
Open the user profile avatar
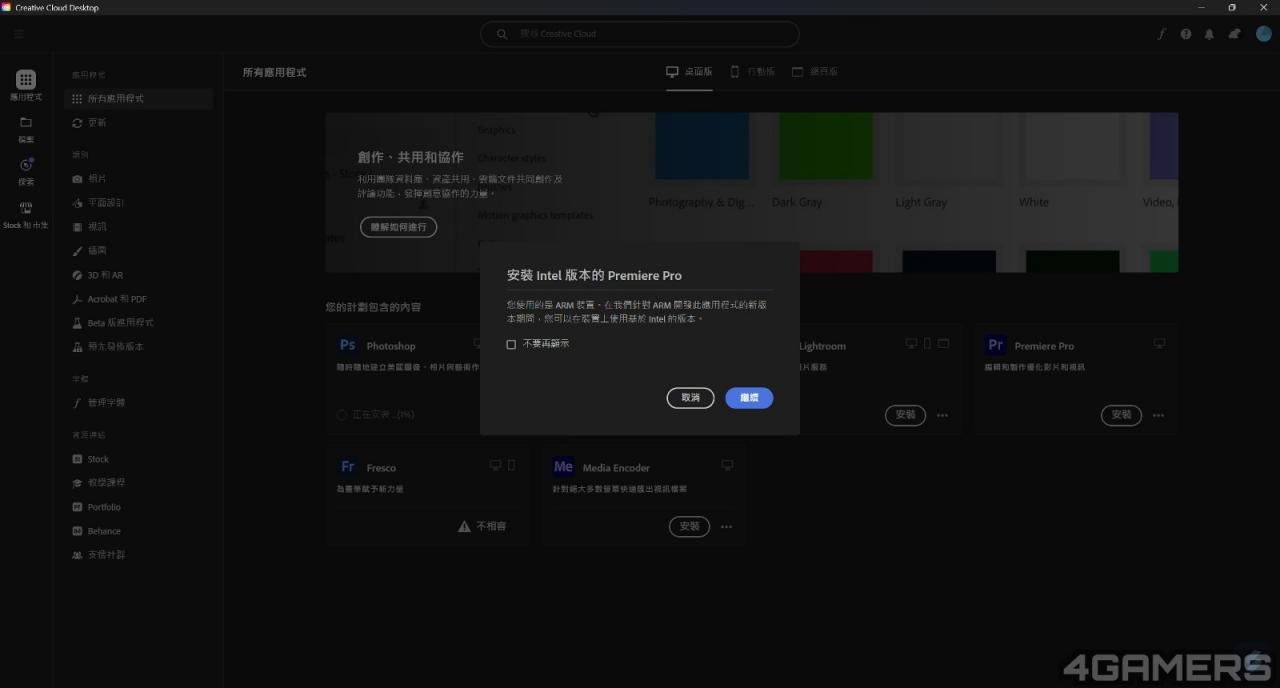pyautogui.click(x=1264, y=34)
